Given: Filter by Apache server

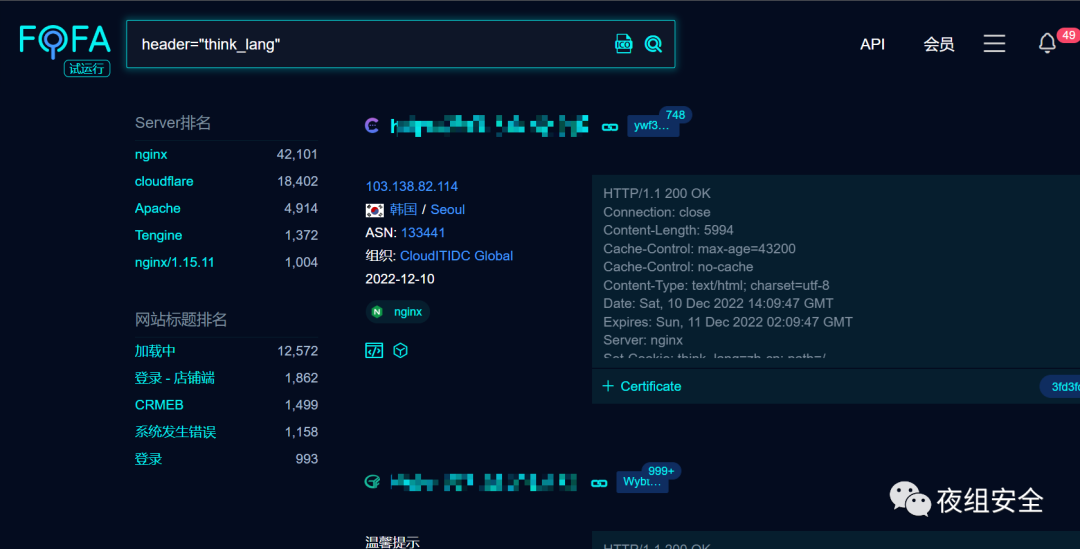Looking at the screenshot, I should pos(158,208).
